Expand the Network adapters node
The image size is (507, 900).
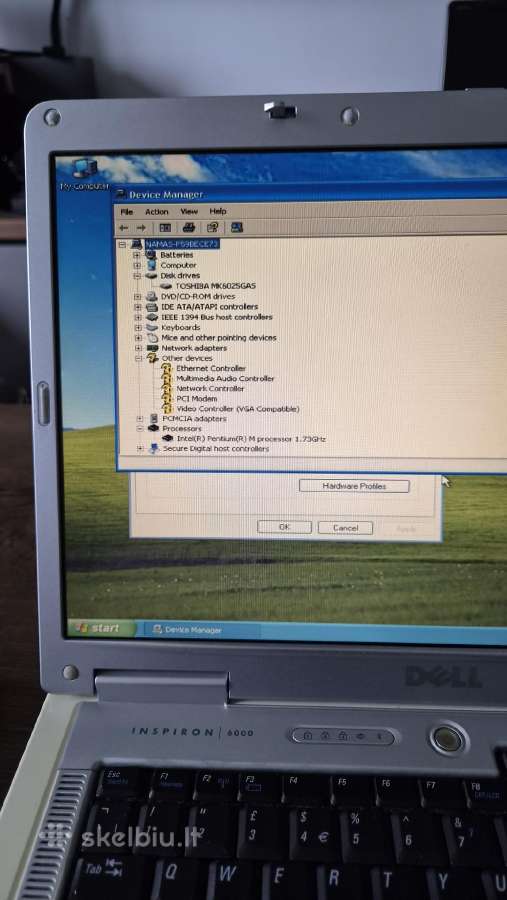coord(138,348)
